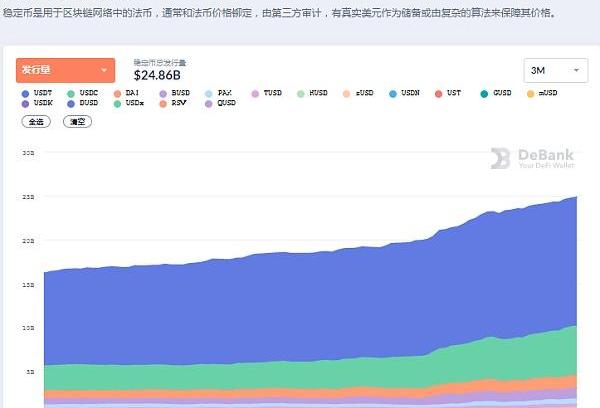Toggle the HUSD legend series

tap(313, 93)
